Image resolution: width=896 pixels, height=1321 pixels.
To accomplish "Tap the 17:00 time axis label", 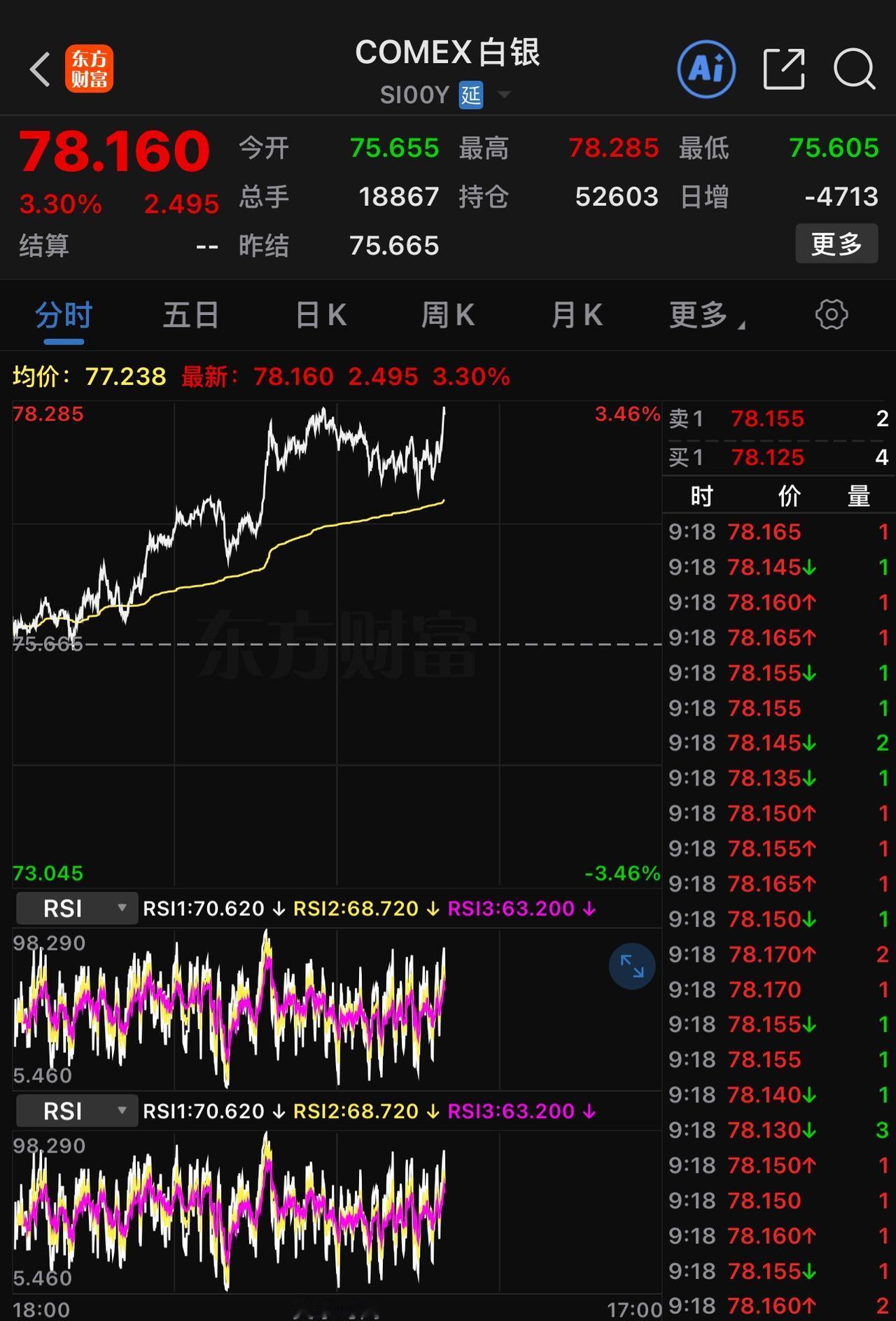I will [634, 1309].
